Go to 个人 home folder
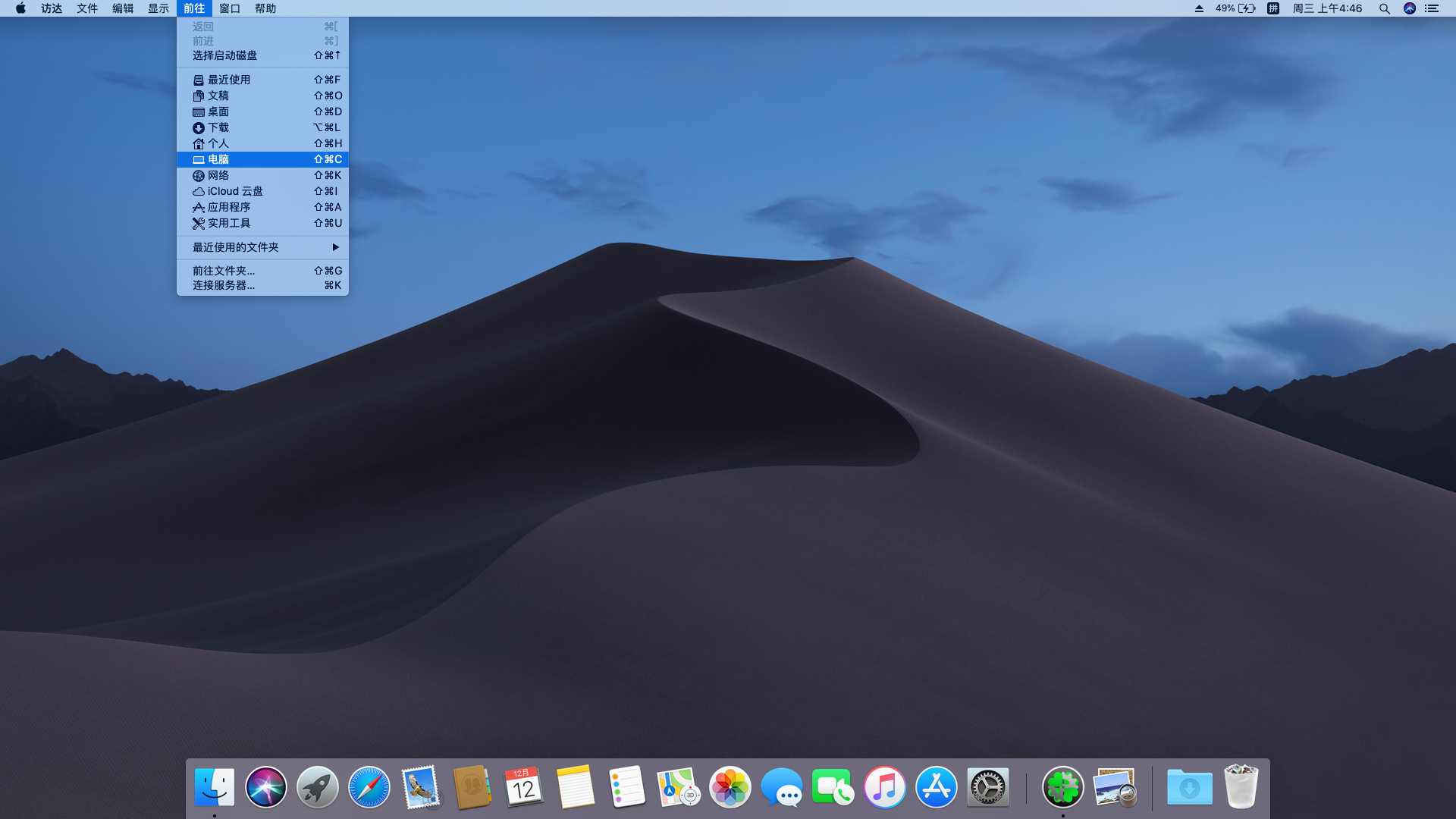 coord(262,143)
